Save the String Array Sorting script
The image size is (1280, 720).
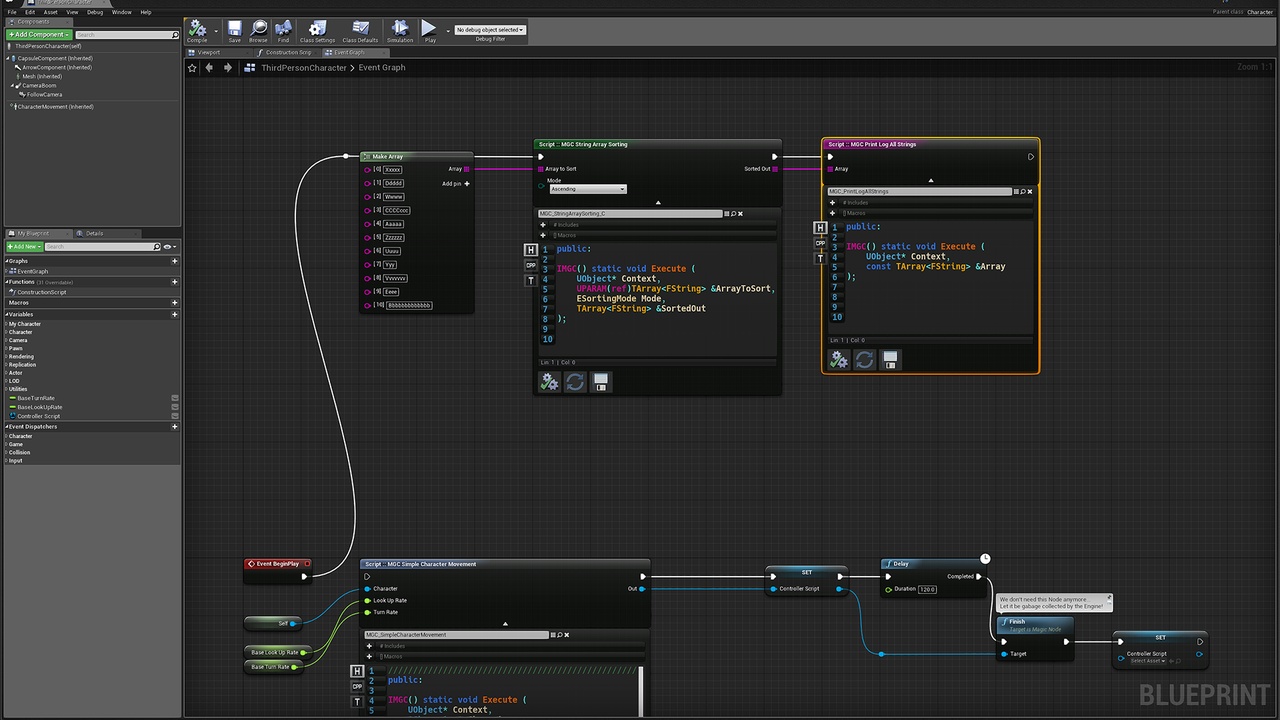[601, 382]
